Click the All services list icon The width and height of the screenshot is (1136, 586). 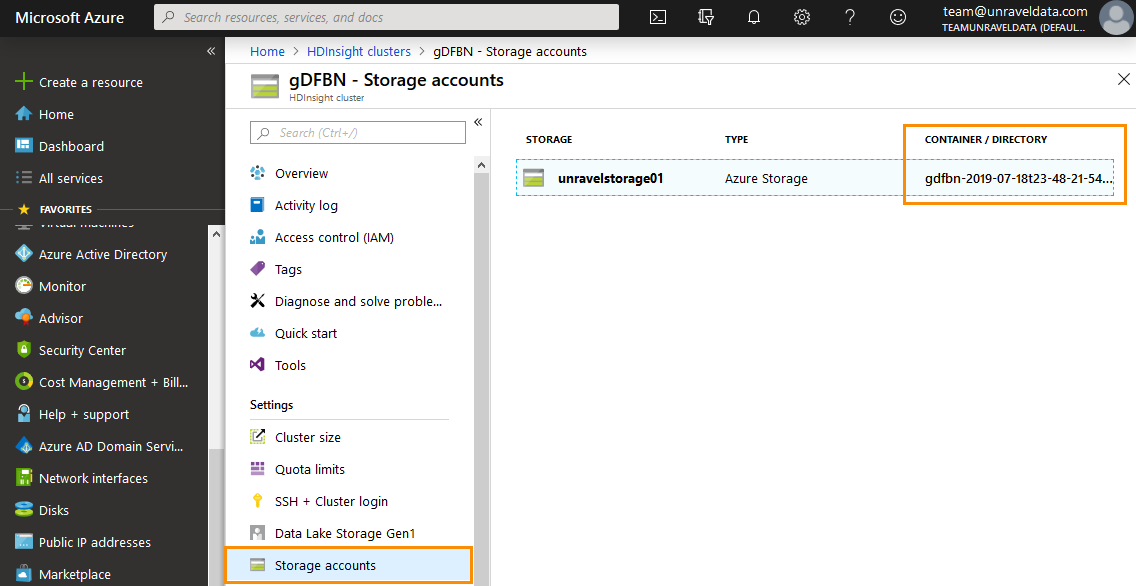(24, 177)
